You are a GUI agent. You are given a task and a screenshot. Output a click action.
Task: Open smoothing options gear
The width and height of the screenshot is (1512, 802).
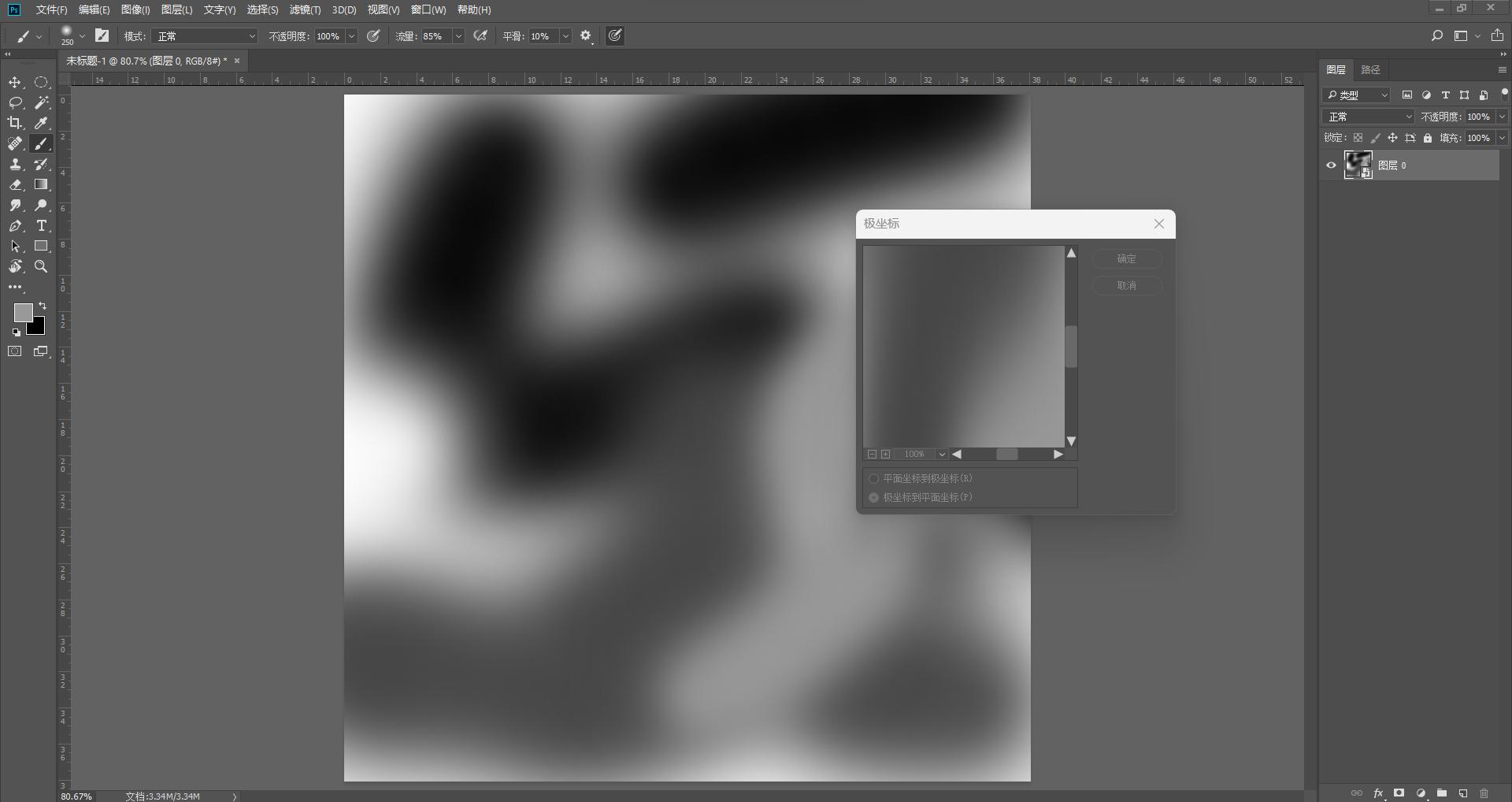(x=586, y=35)
